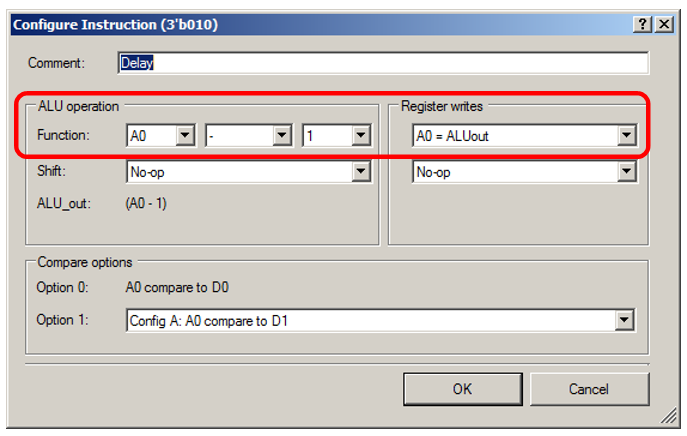Click the Option 0 A0 compare to D0 text
Screen dimensions: 687x436
click(x=179, y=290)
